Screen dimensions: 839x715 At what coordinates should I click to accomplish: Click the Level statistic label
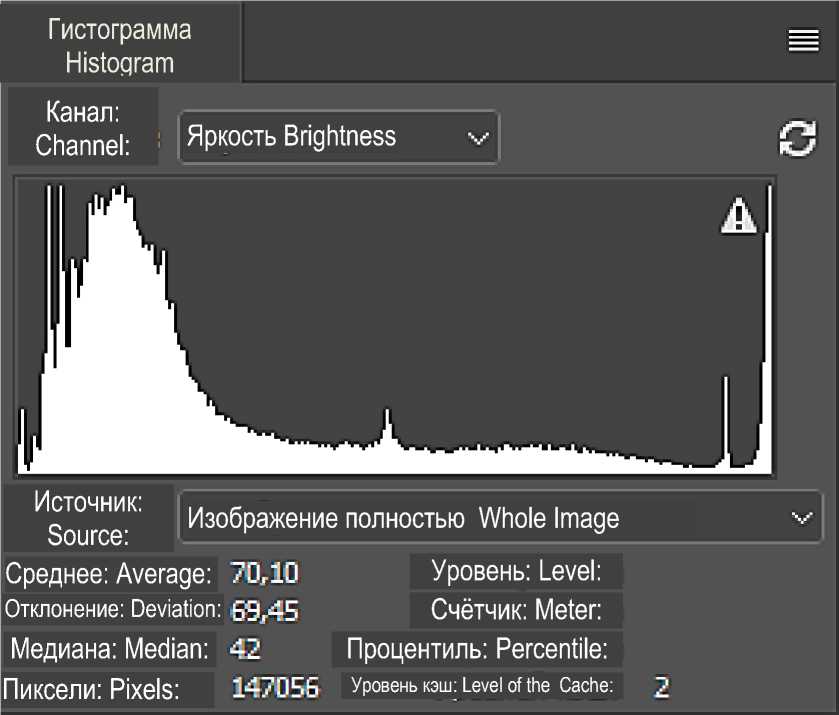pyautogui.click(x=516, y=572)
